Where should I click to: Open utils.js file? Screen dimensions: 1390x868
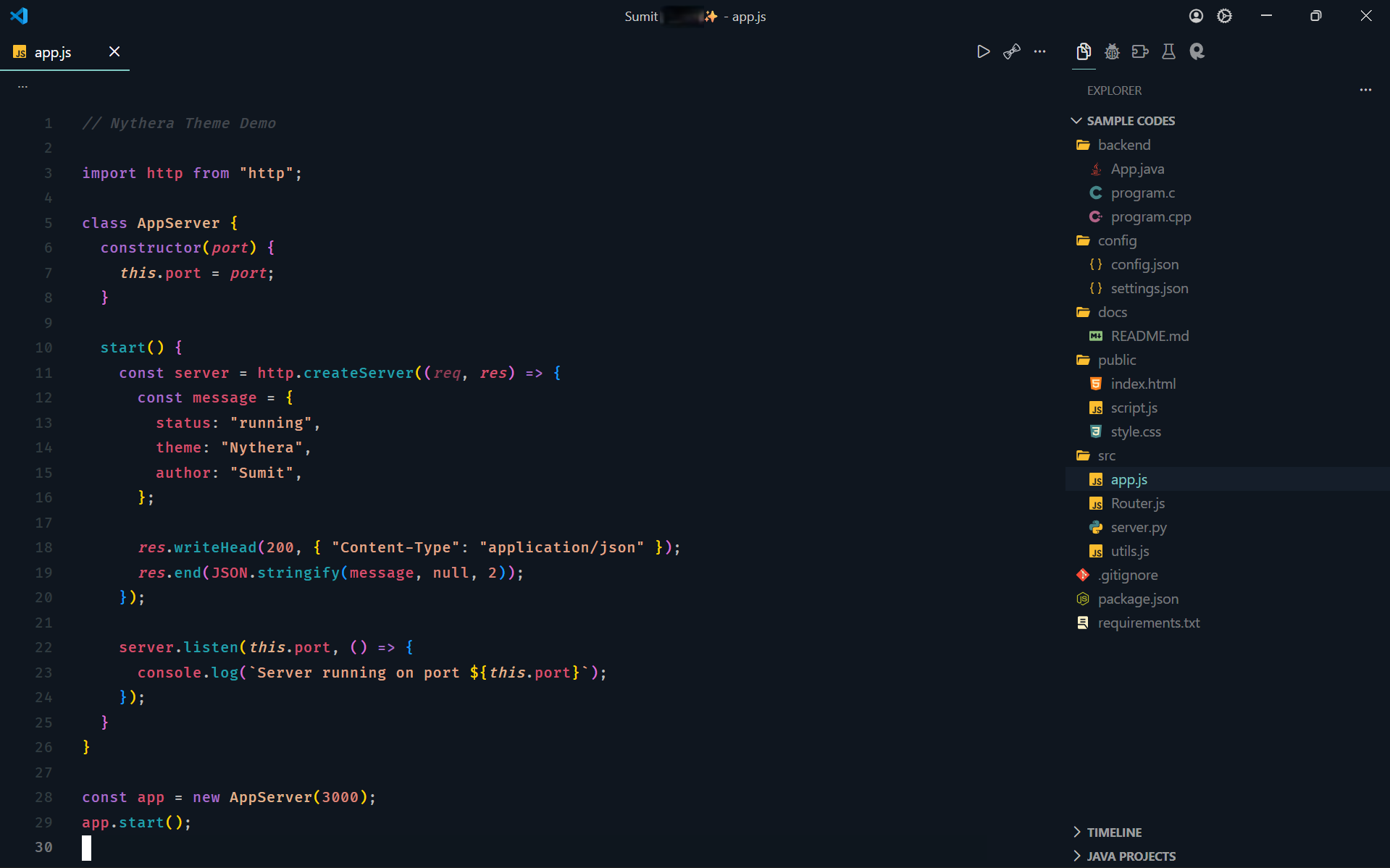point(1228,551)
